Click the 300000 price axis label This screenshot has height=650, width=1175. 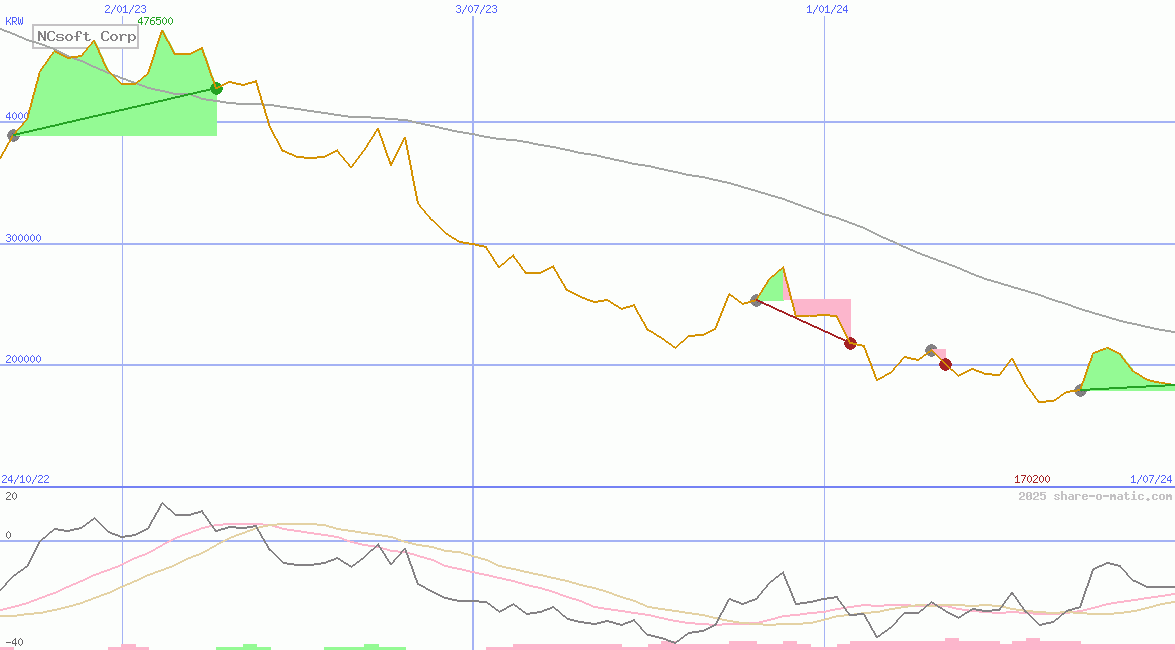[25, 238]
